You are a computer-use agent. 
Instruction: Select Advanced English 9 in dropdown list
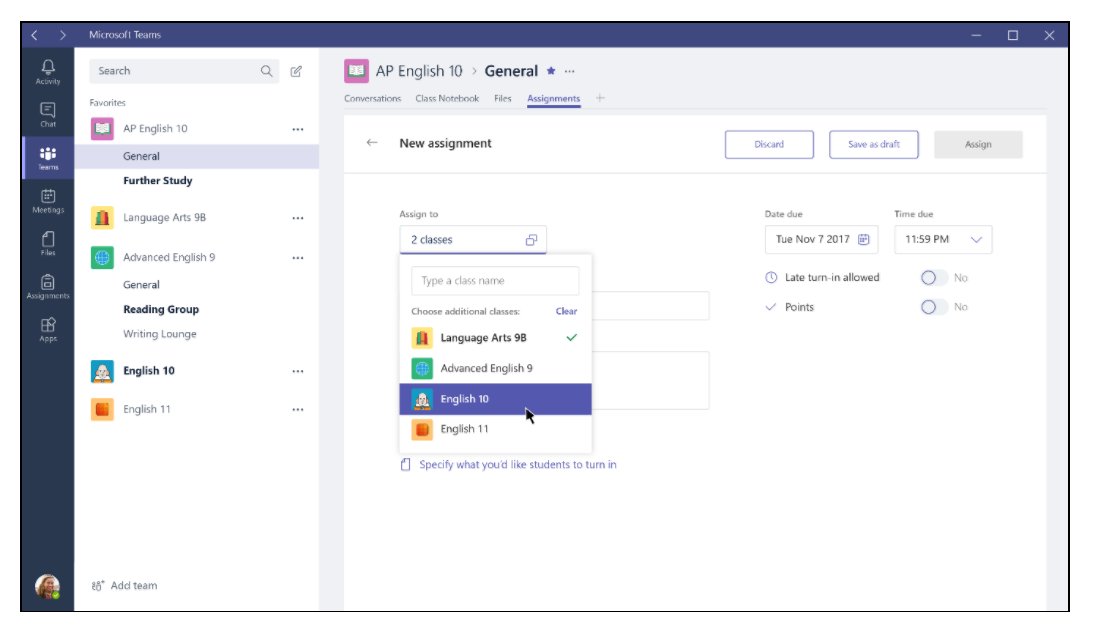pyautogui.click(x=496, y=368)
